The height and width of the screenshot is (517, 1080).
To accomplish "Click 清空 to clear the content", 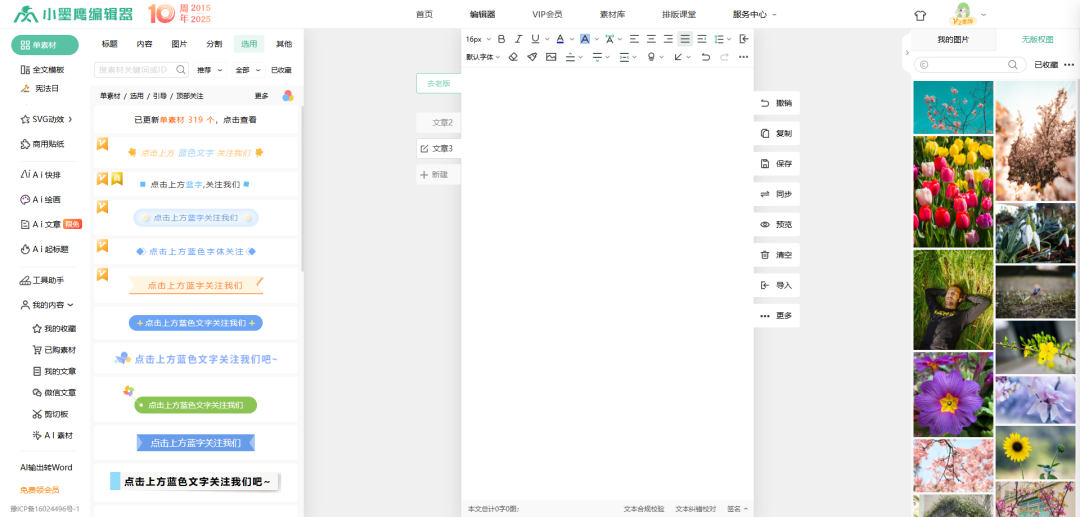I will [x=777, y=255].
